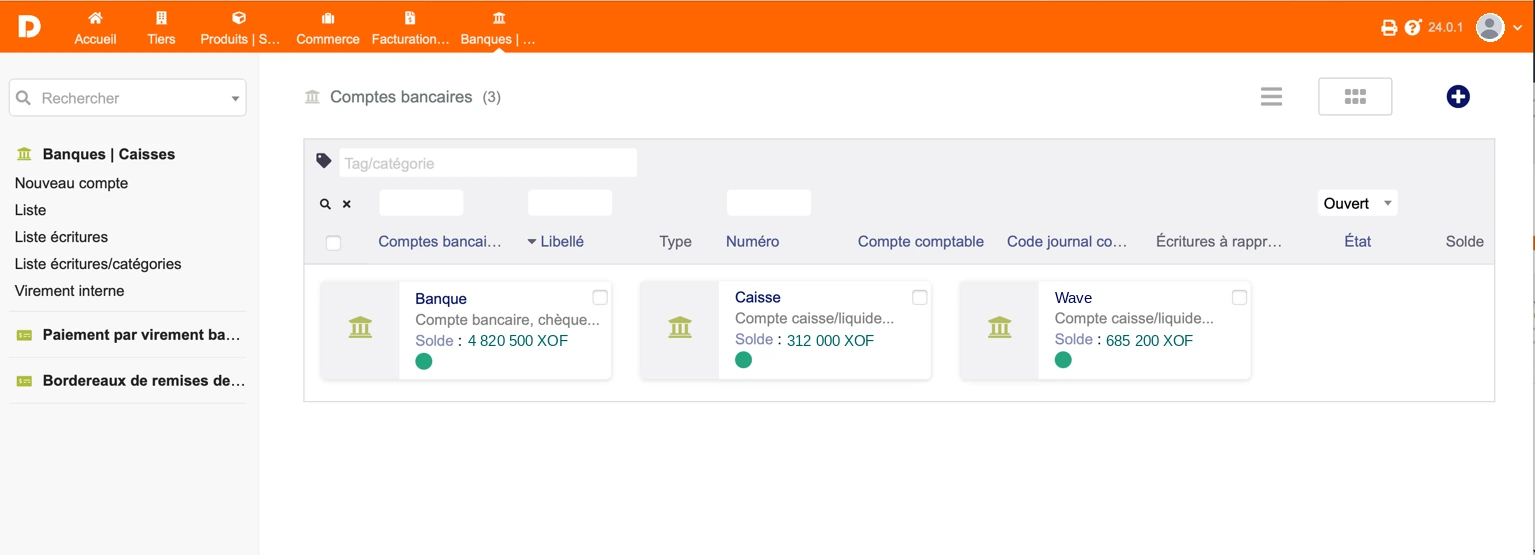Click the Wave card bank icon
Viewport: 1535px width, 555px height.
(999, 327)
